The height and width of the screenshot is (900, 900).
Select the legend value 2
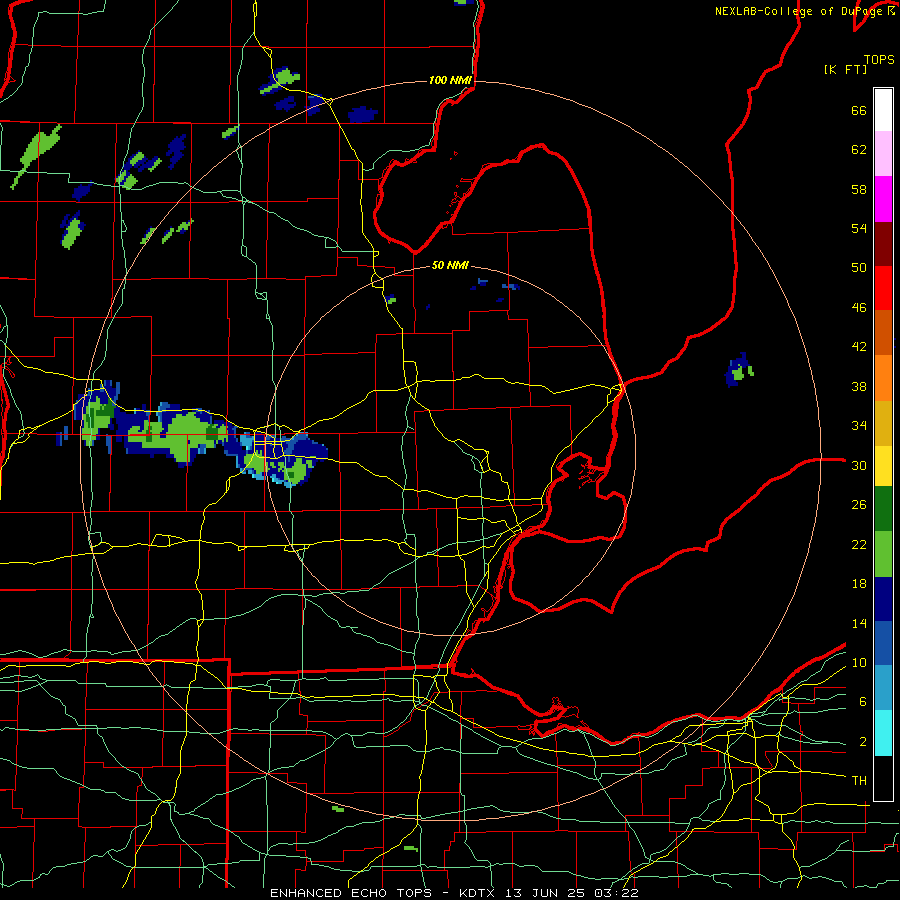(x=863, y=742)
